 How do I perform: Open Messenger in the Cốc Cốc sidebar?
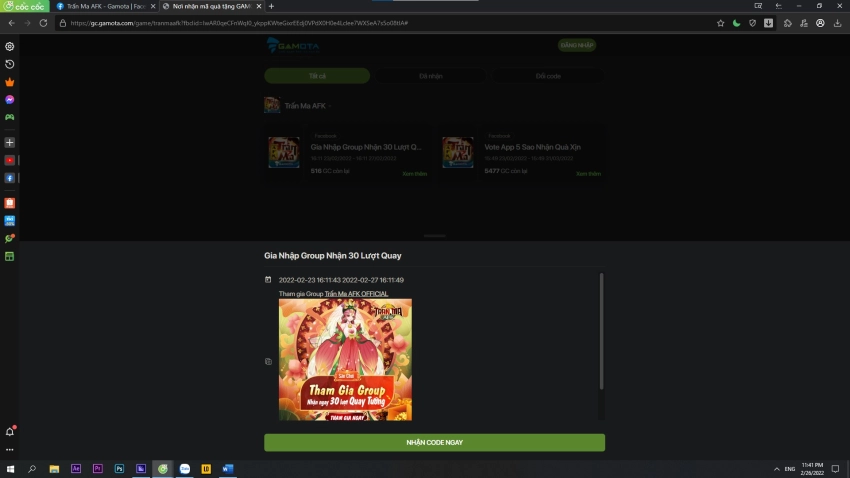pos(10,100)
